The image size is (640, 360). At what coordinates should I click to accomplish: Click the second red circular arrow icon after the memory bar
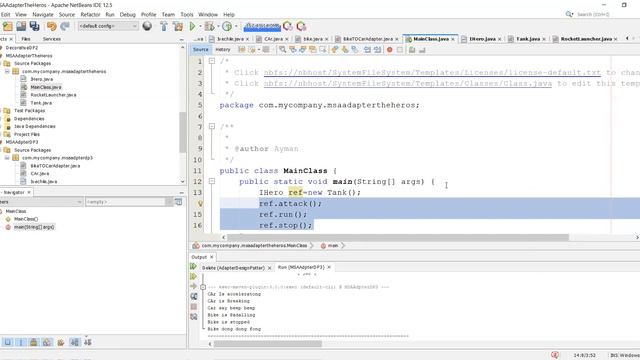click(301, 27)
